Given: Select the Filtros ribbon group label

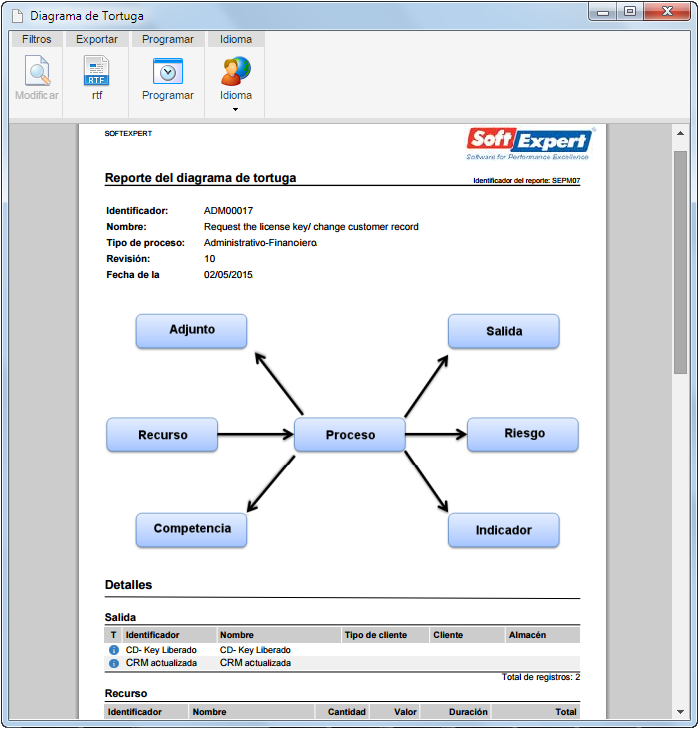Looking at the screenshot, I should pos(36,40).
